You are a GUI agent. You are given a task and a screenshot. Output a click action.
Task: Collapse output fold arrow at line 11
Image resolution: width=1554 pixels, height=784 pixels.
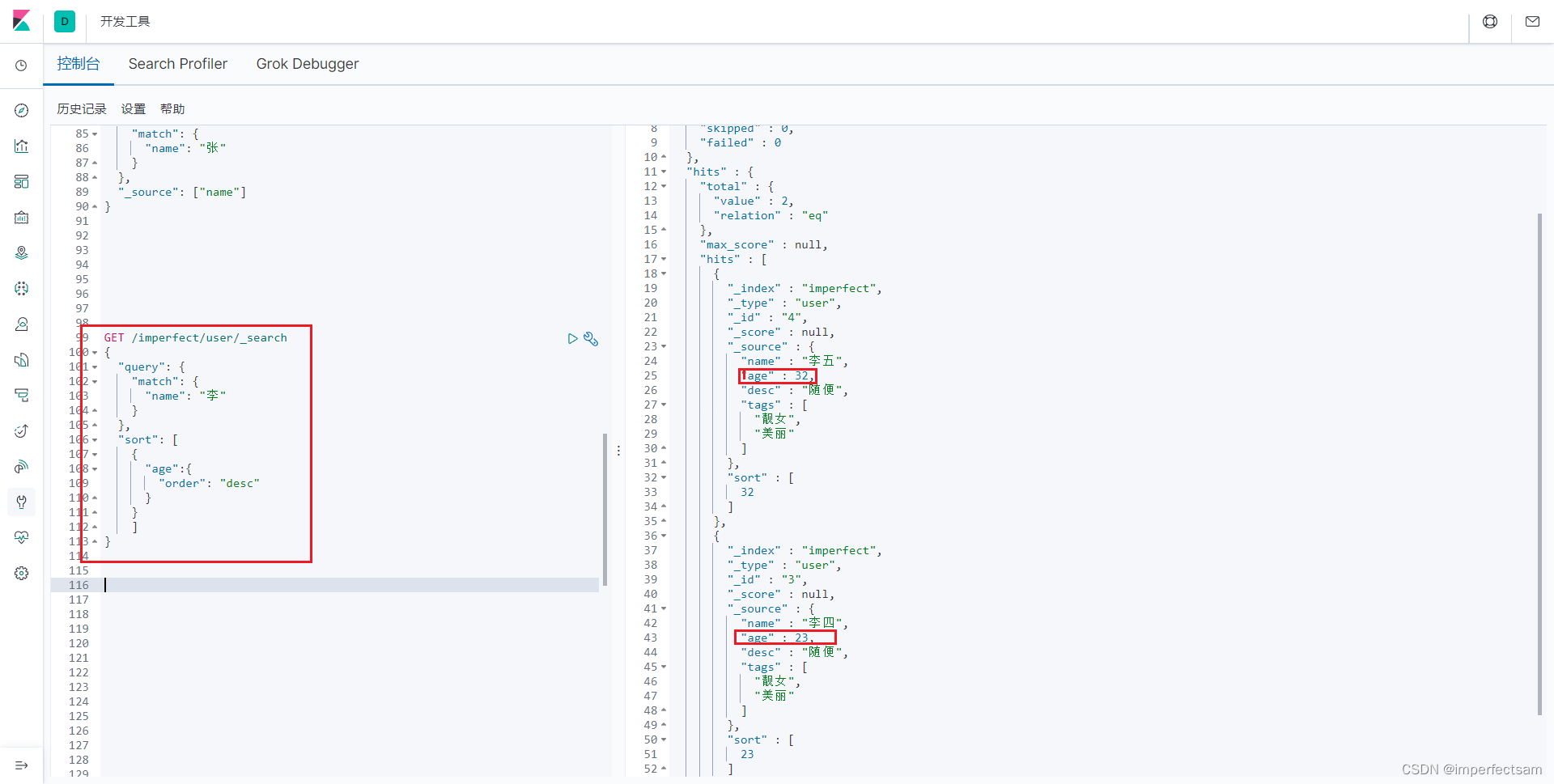pyautogui.click(x=664, y=172)
